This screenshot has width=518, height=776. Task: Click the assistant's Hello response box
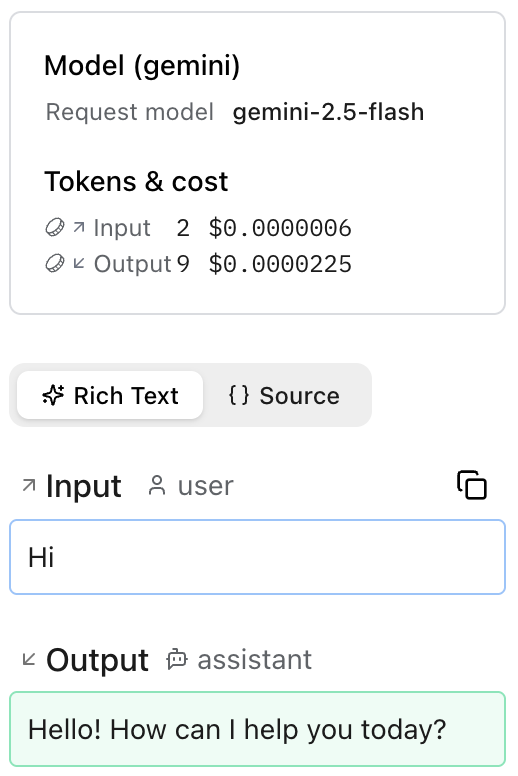[x=257, y=729]
